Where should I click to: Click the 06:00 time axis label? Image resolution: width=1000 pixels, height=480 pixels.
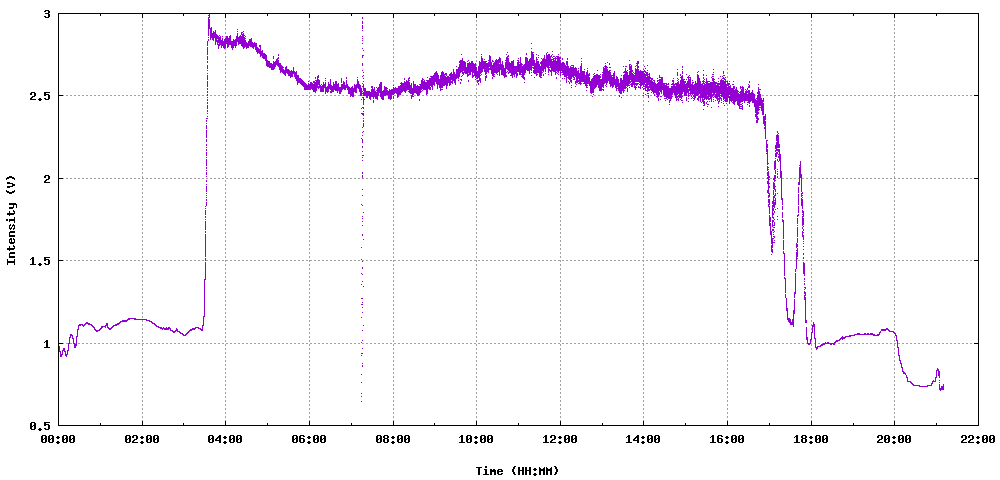pyautogui.click(x=309, y=440)
